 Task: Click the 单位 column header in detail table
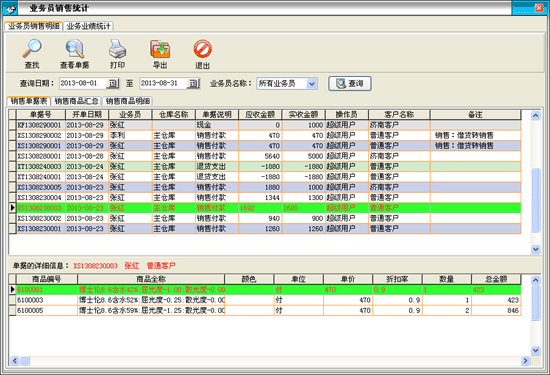click(x=299, y=279)
